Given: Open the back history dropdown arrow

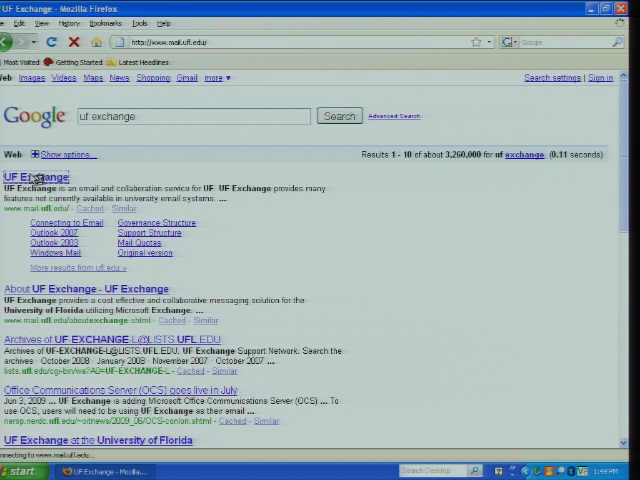Looking at the screenshot, I should click(34, 42).
